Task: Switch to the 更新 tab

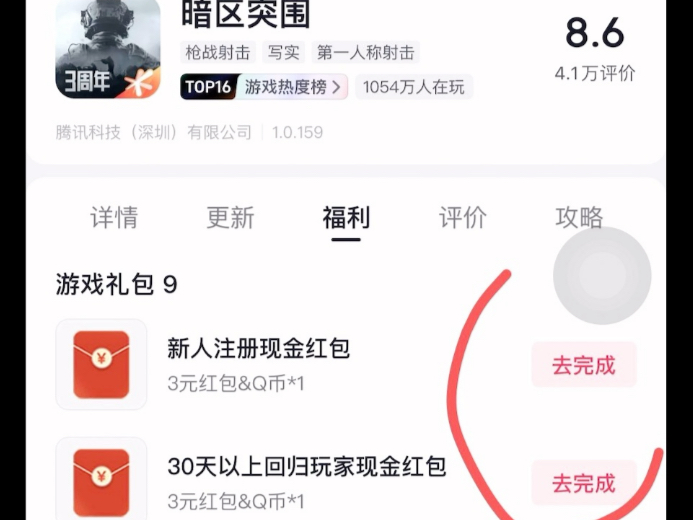Action: [x=230, y=217]
